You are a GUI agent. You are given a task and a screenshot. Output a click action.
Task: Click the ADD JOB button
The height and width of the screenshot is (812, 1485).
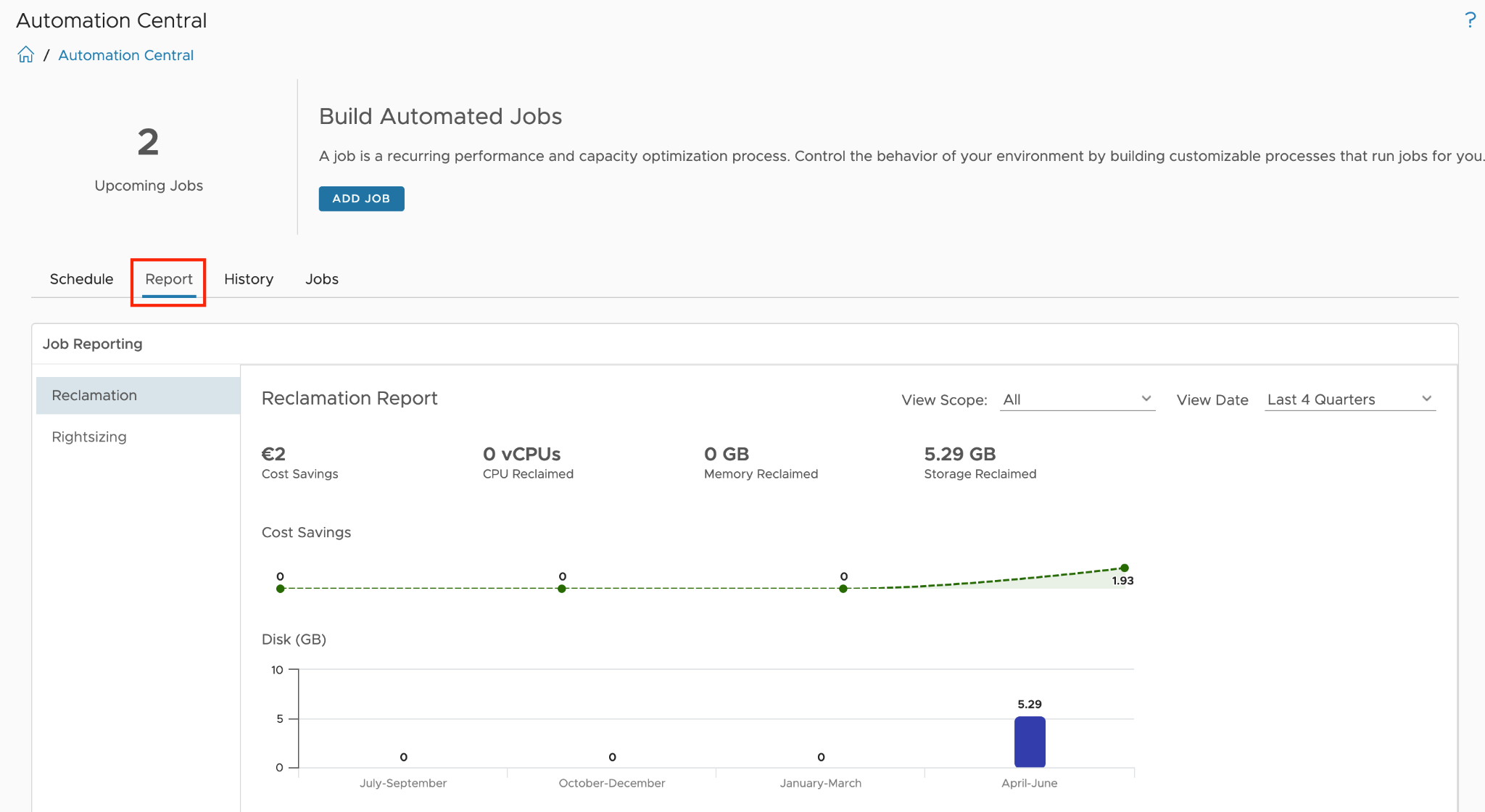point(361,199)
